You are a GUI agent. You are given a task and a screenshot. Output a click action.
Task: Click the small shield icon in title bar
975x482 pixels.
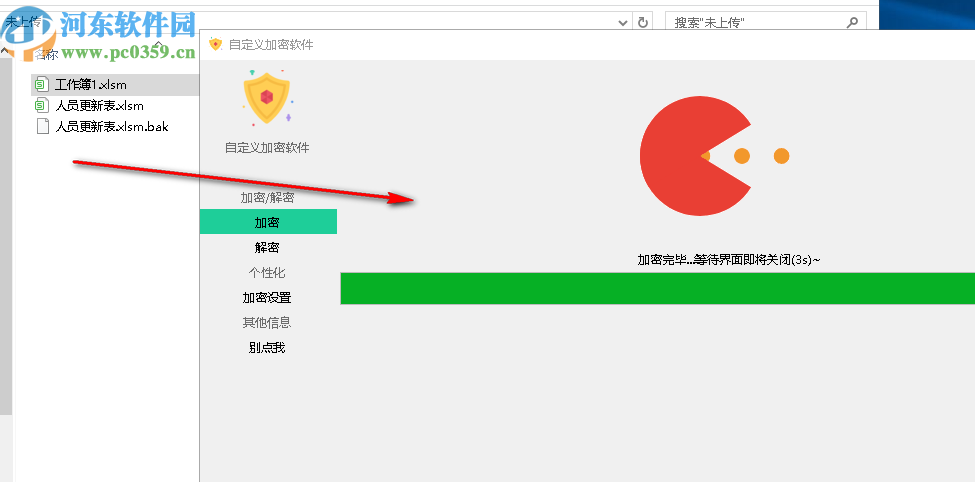click(216, 44)
